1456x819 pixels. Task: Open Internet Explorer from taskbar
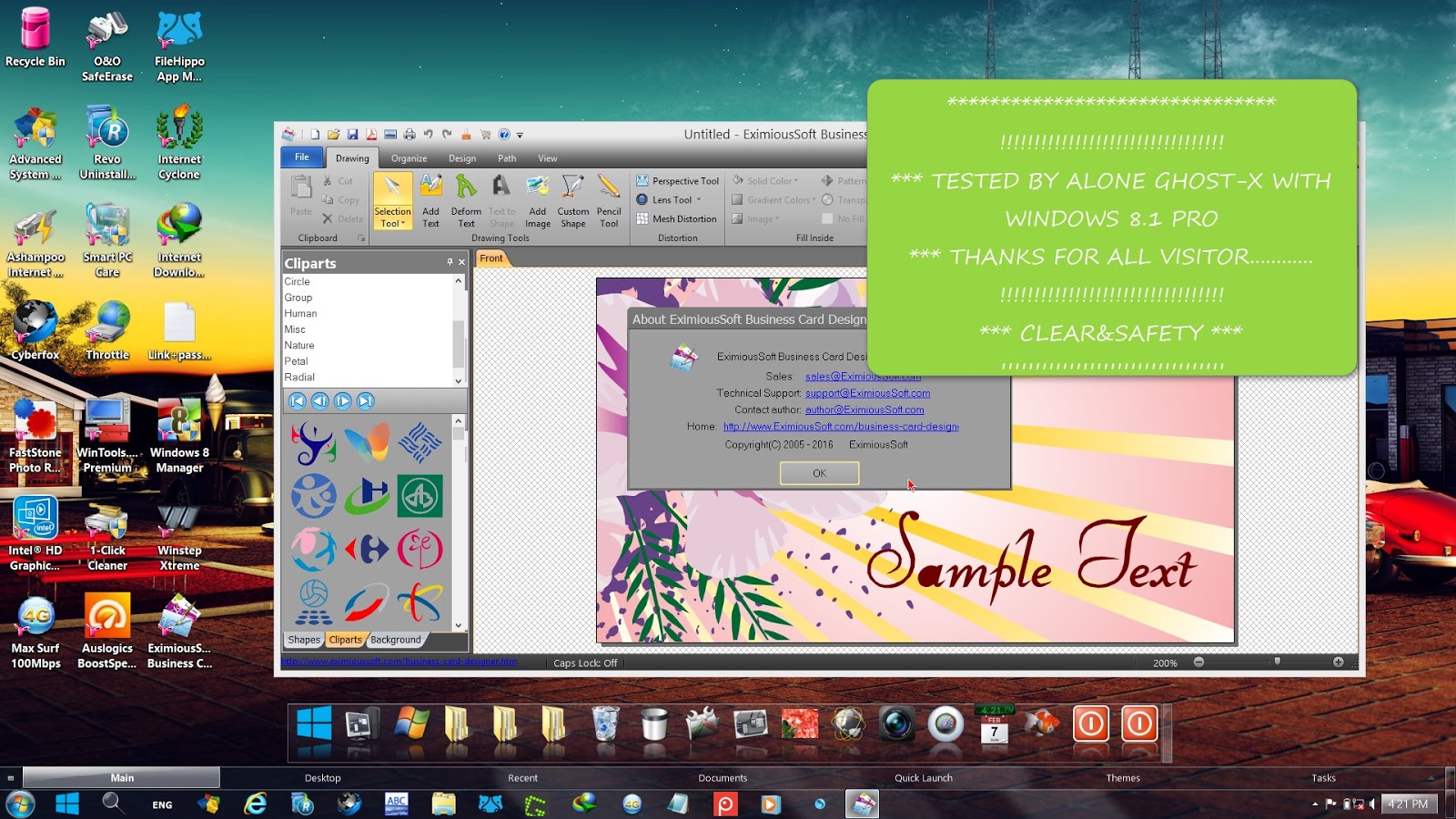coord(256,804)
